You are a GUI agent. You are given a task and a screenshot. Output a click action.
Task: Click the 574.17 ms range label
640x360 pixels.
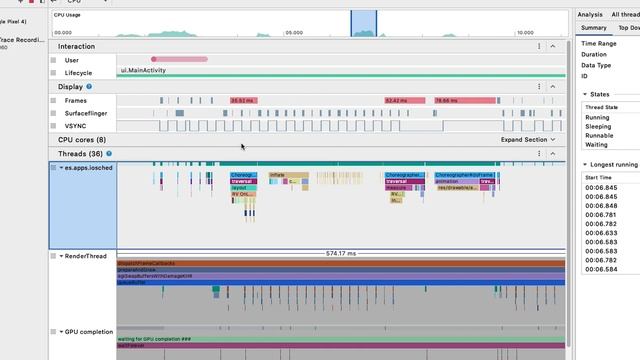click(341, 253)
